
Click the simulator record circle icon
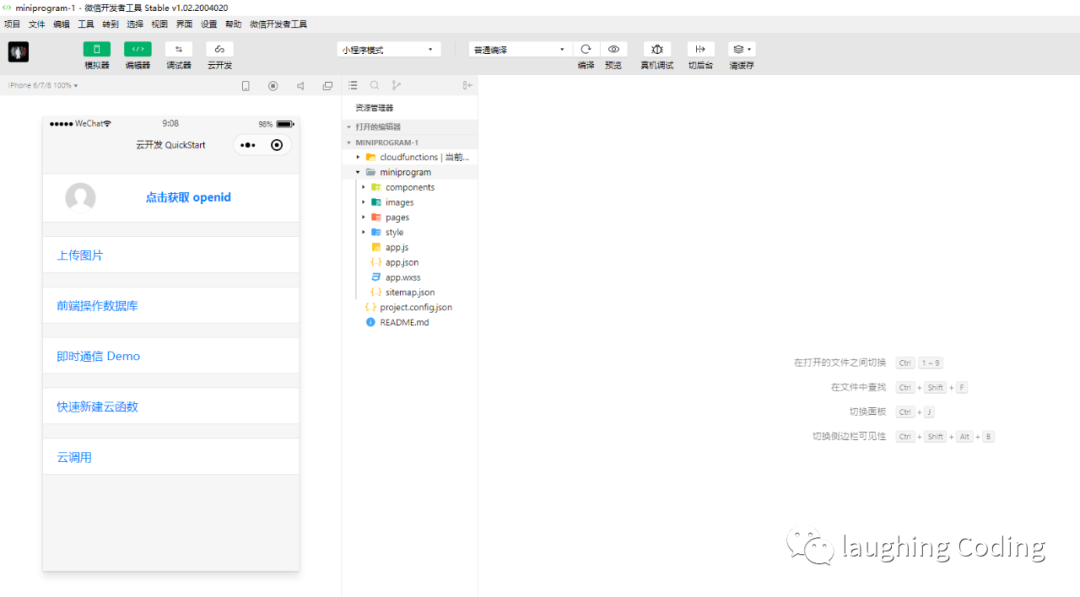[x=273, y=86]
